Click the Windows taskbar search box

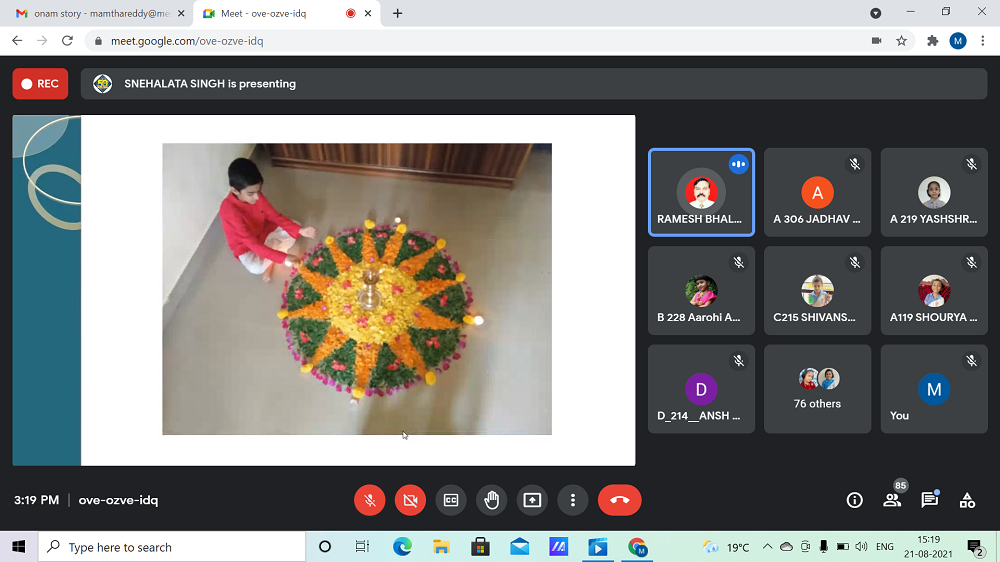[172, 547]
